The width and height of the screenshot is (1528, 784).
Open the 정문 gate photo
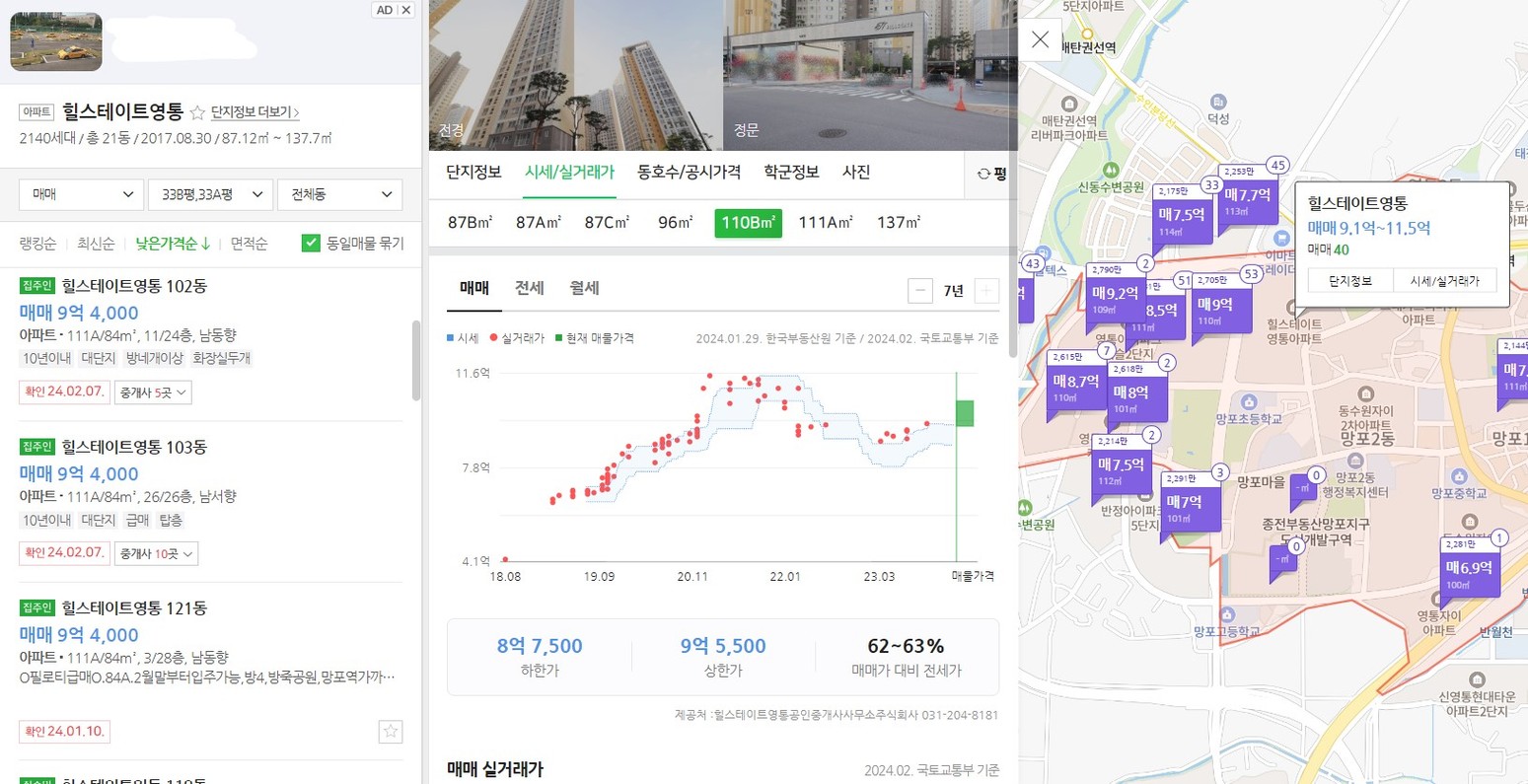(870, 75)
